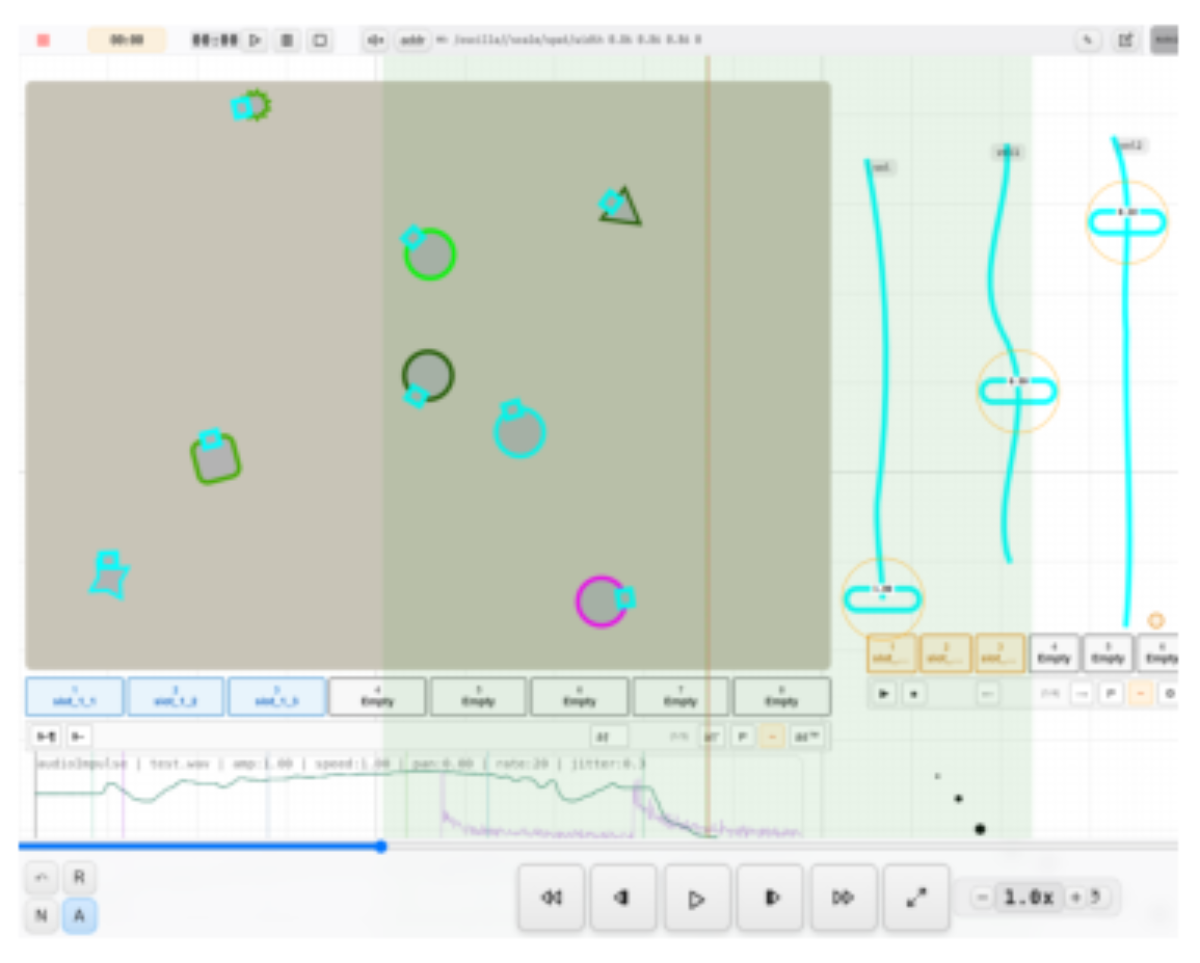Toggle the orange minus button under left slots
Screen dimensions: 1200x963
click(x=772, y=737)
